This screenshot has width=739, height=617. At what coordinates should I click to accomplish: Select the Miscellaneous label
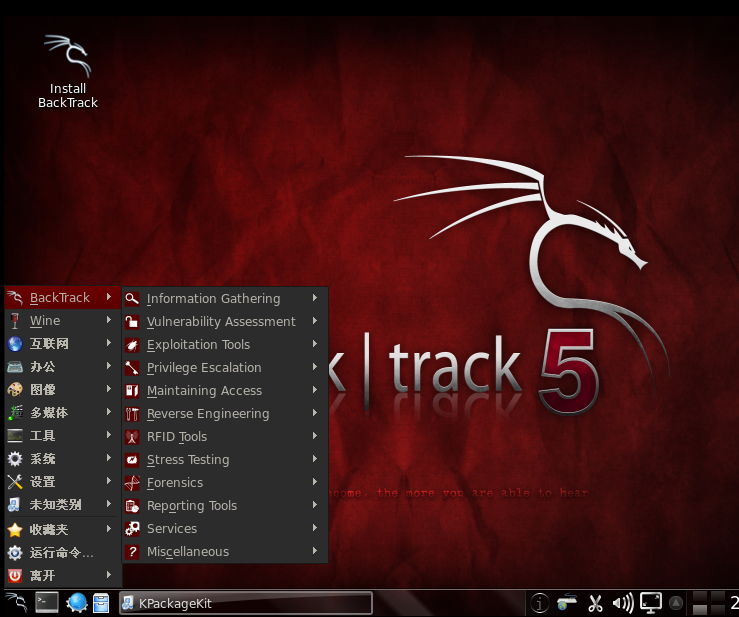[188, 551]
